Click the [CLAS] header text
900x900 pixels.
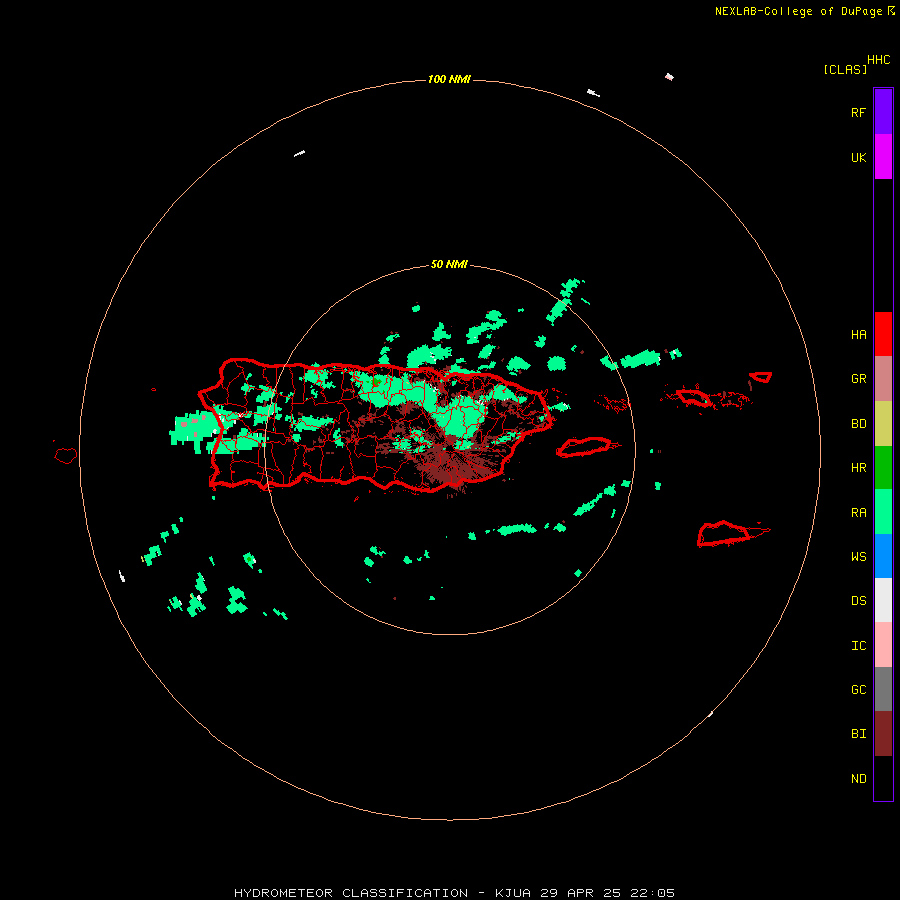[845, 69]
